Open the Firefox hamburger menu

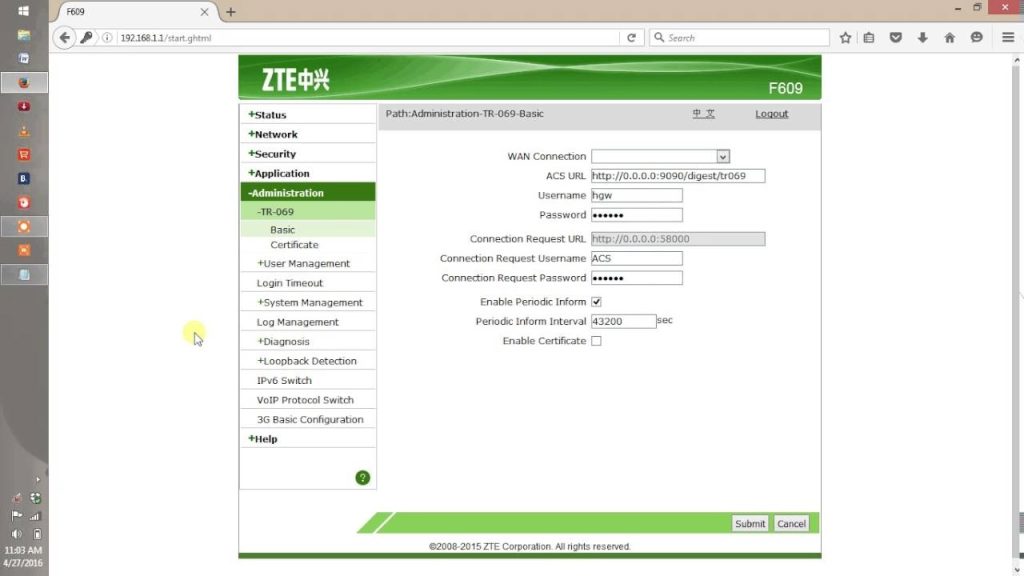tap(1008, 37)
